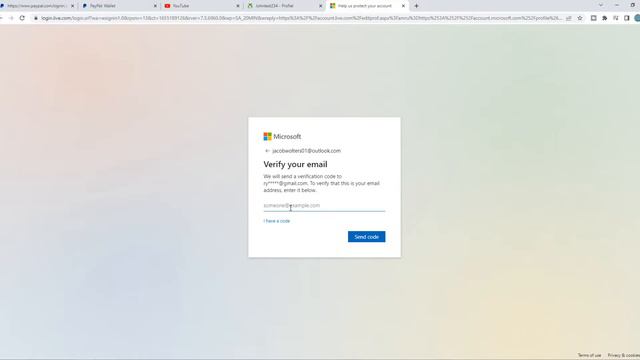Focus the email address input field
This screenshot has height=360, width=640.
pos(324,206)
